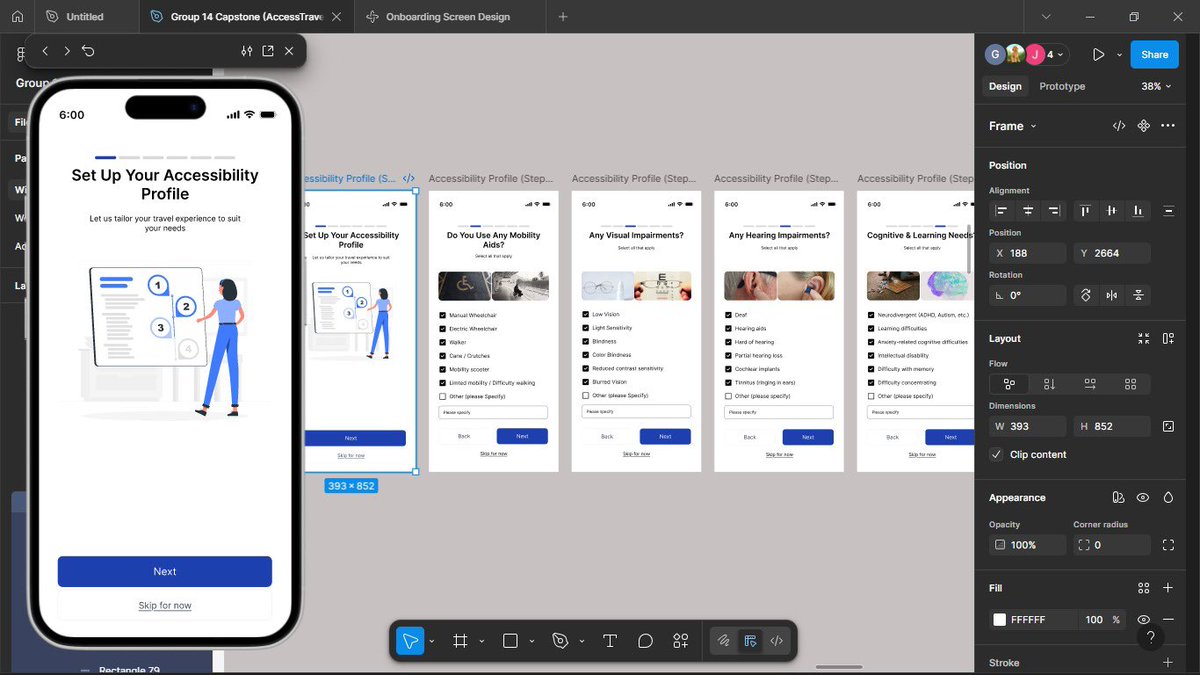Select the Pen tool
The image size is (1200, 675).
(560, 641)
